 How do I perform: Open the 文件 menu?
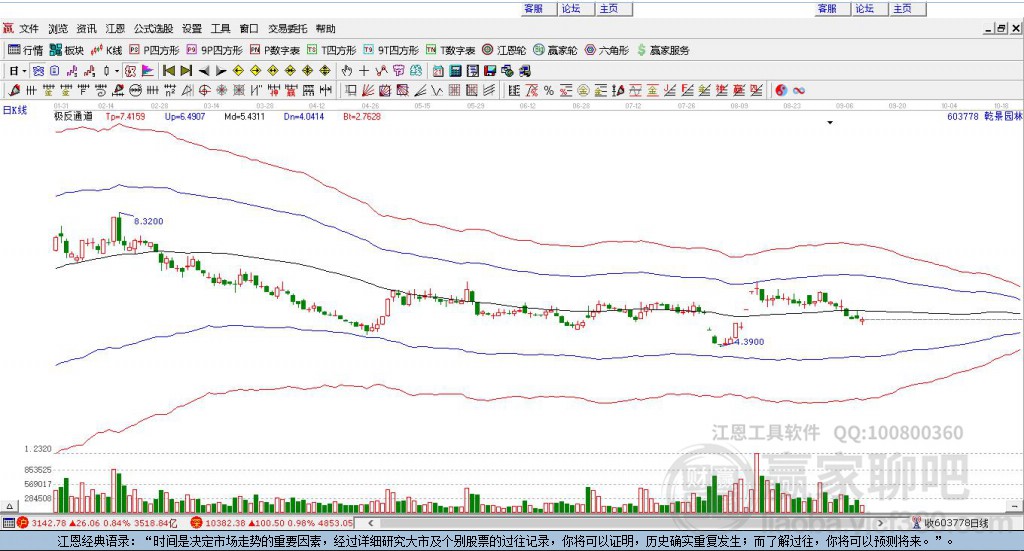point(29,29)
